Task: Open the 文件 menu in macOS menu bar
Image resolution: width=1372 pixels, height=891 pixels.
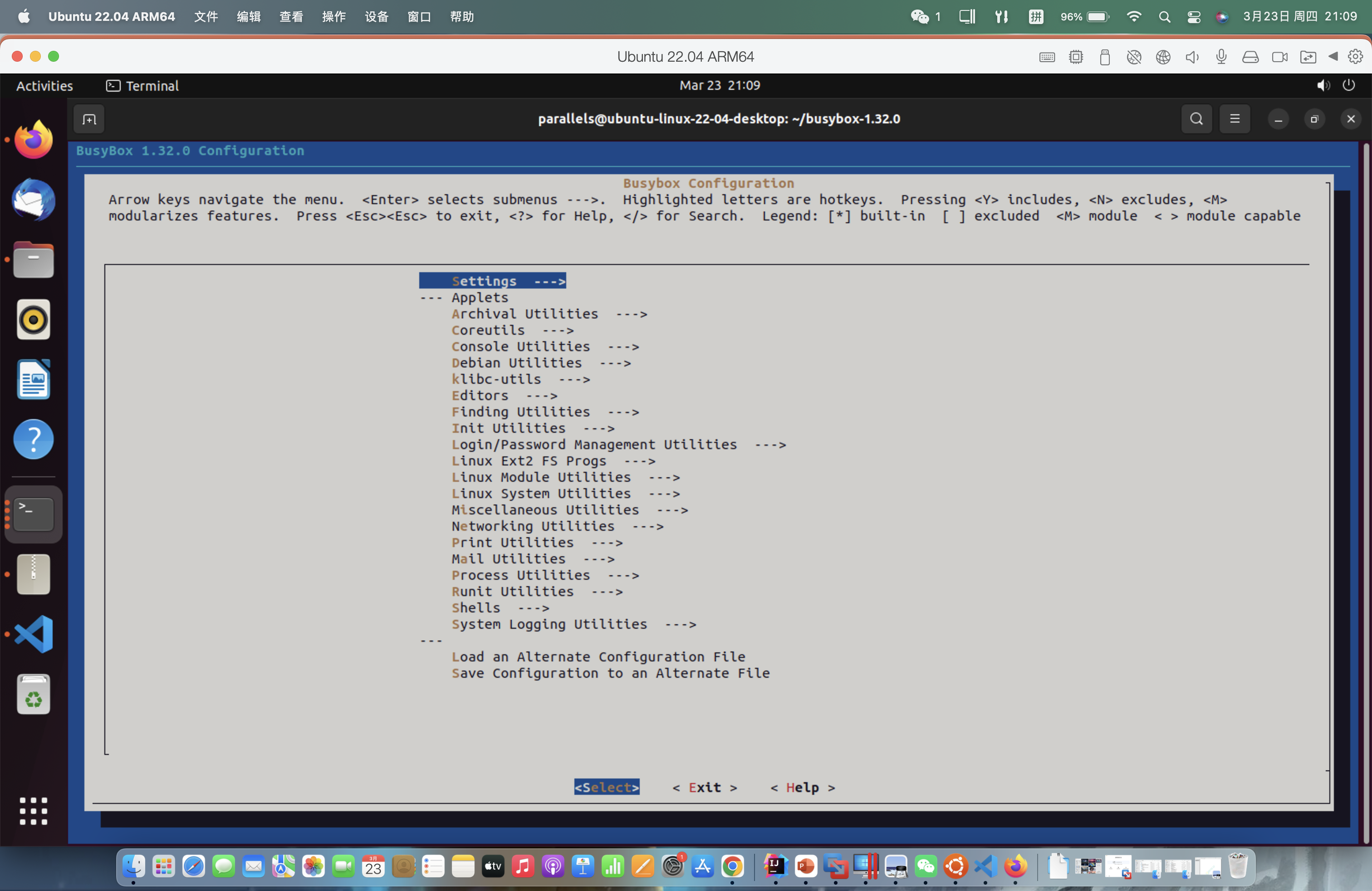Action: tap(206, 17)
